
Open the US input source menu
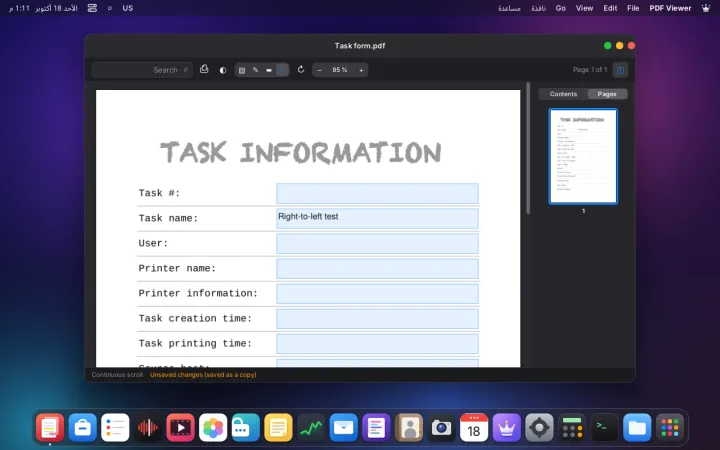click(x=128, y=8)
